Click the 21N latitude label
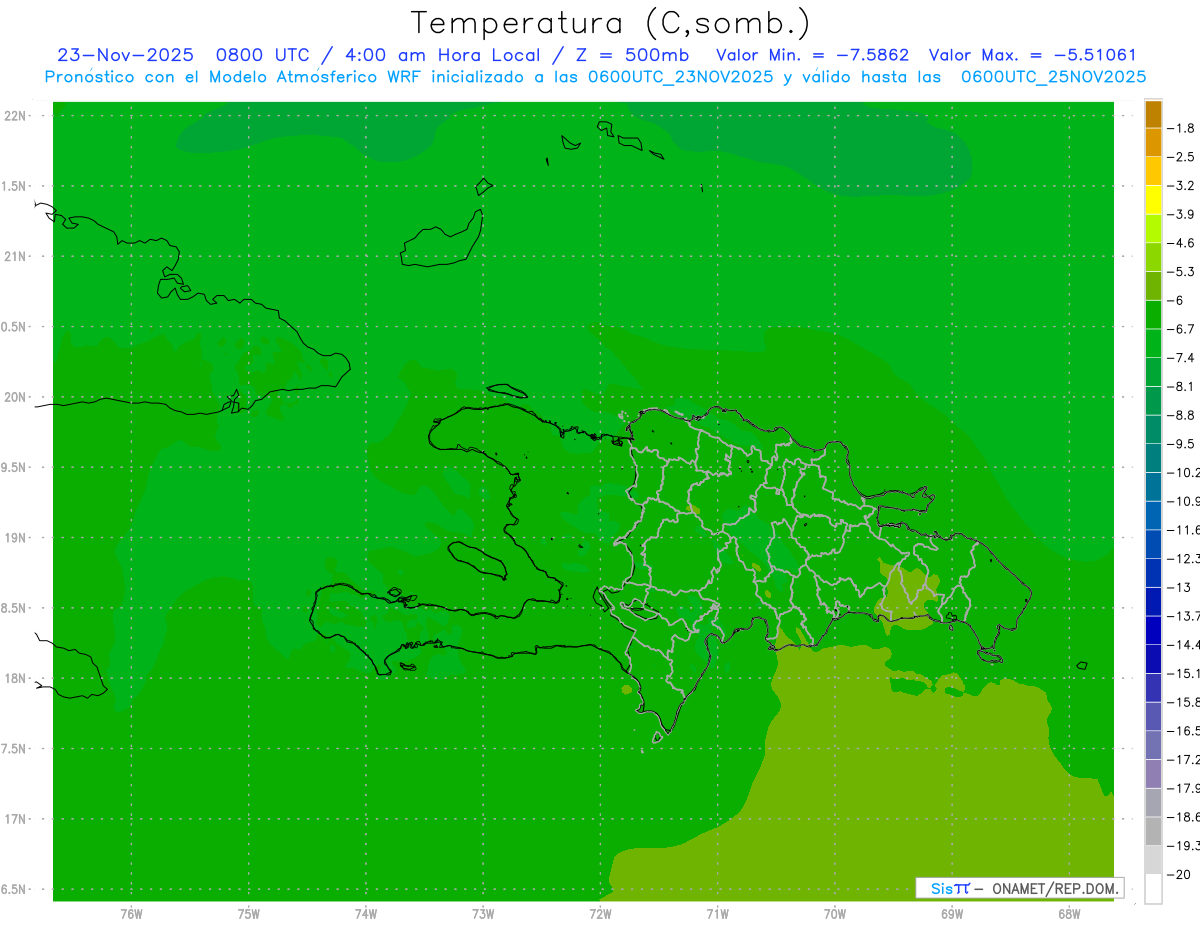This screenshot has height=927, width=1200. [15, 257]
